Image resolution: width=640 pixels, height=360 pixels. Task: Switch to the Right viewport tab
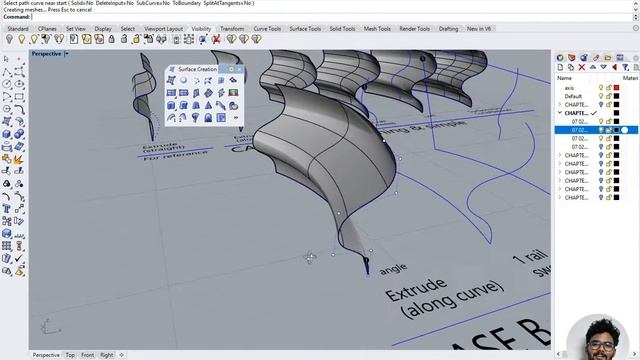[x=107, y=355]
